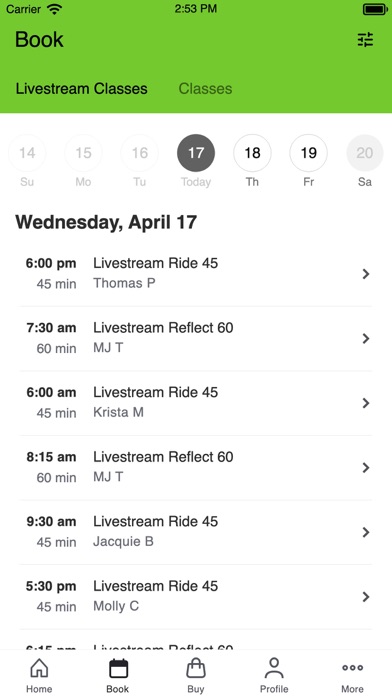Select today's date circle 17
Viewport: 392px width, 696px height.
(196, 153)
